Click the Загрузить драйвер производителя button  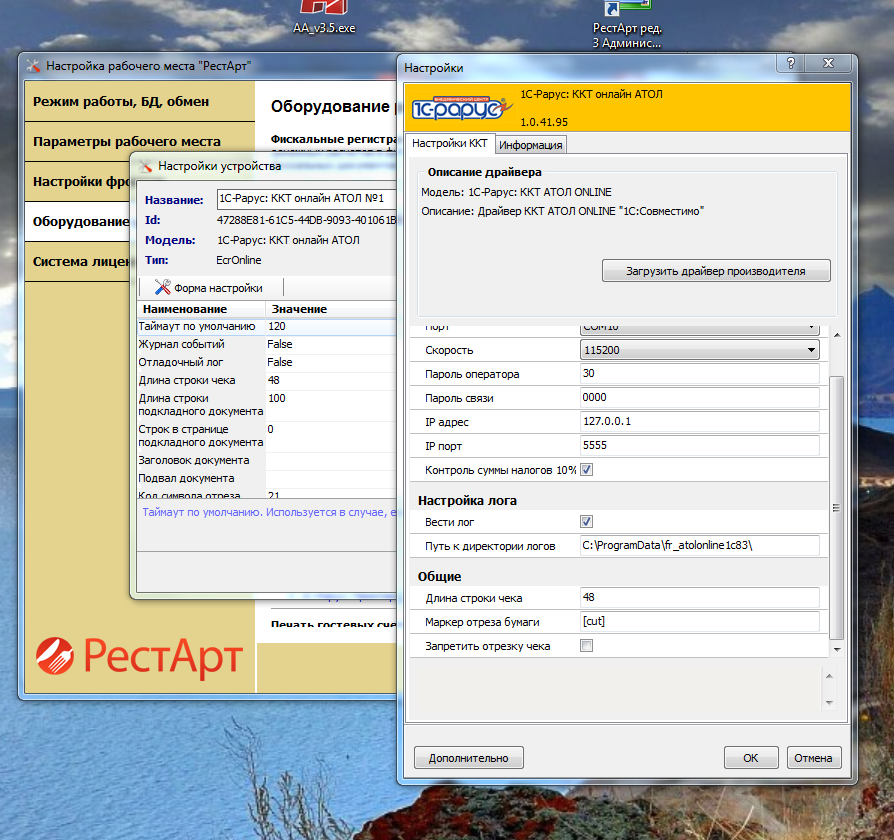pos(716,271)
